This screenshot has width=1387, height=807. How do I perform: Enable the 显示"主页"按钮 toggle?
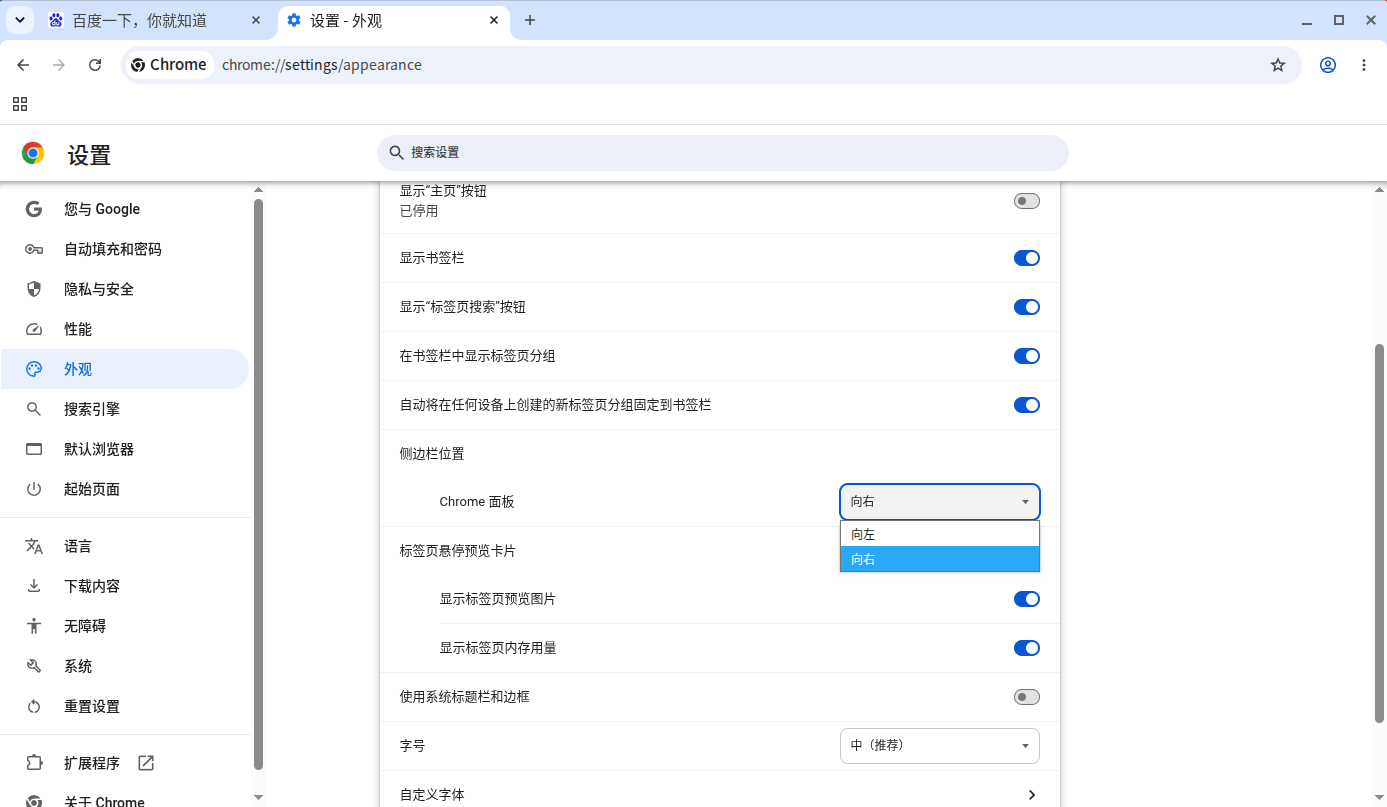[1027, 201]
